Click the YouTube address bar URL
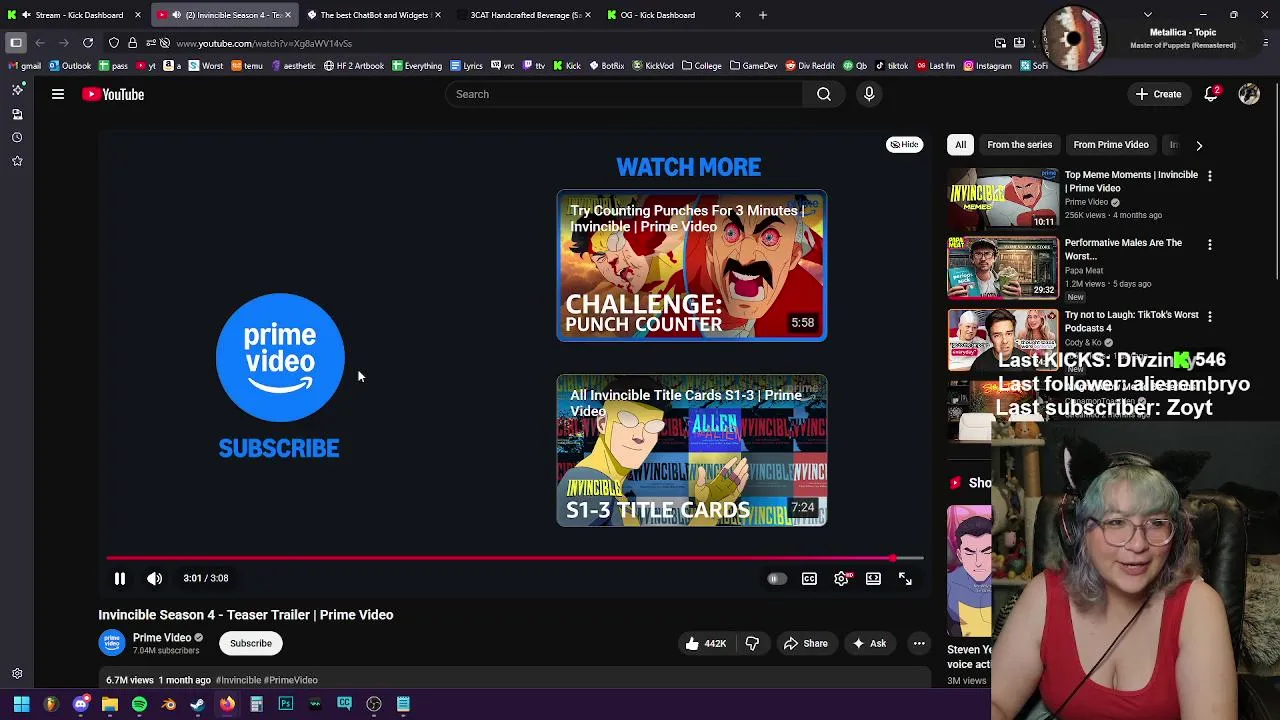Viewport: 1280px width, 720px height. coord(264,44)
